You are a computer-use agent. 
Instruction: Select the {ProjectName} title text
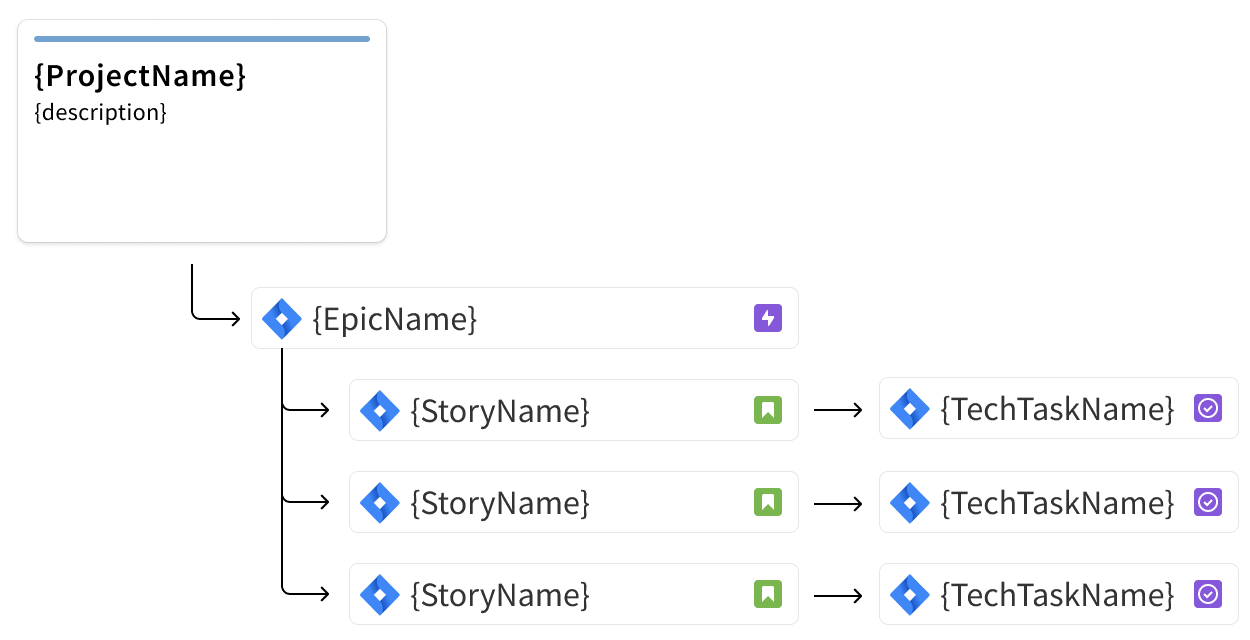(x=140, y=76)
